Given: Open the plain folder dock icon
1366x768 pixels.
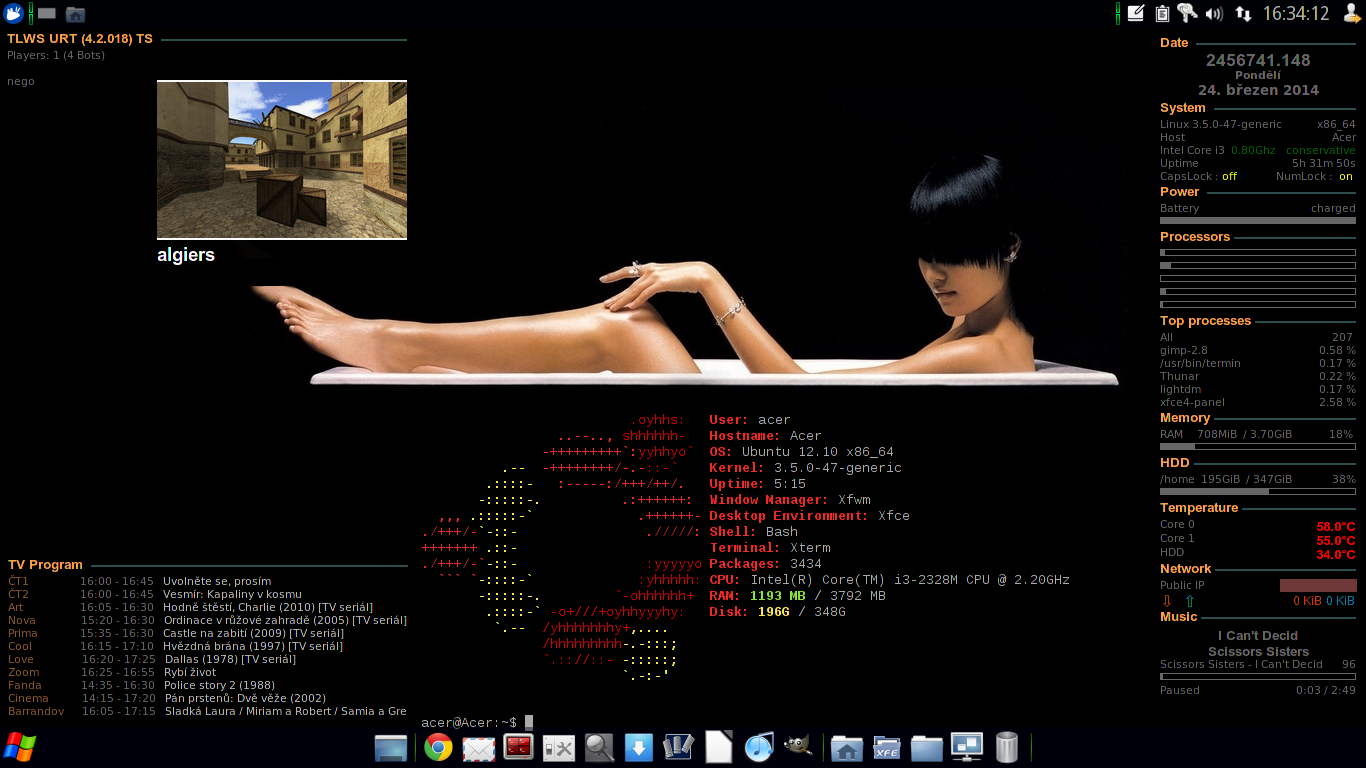Looking at the screenshot, I should click(927, 748).
